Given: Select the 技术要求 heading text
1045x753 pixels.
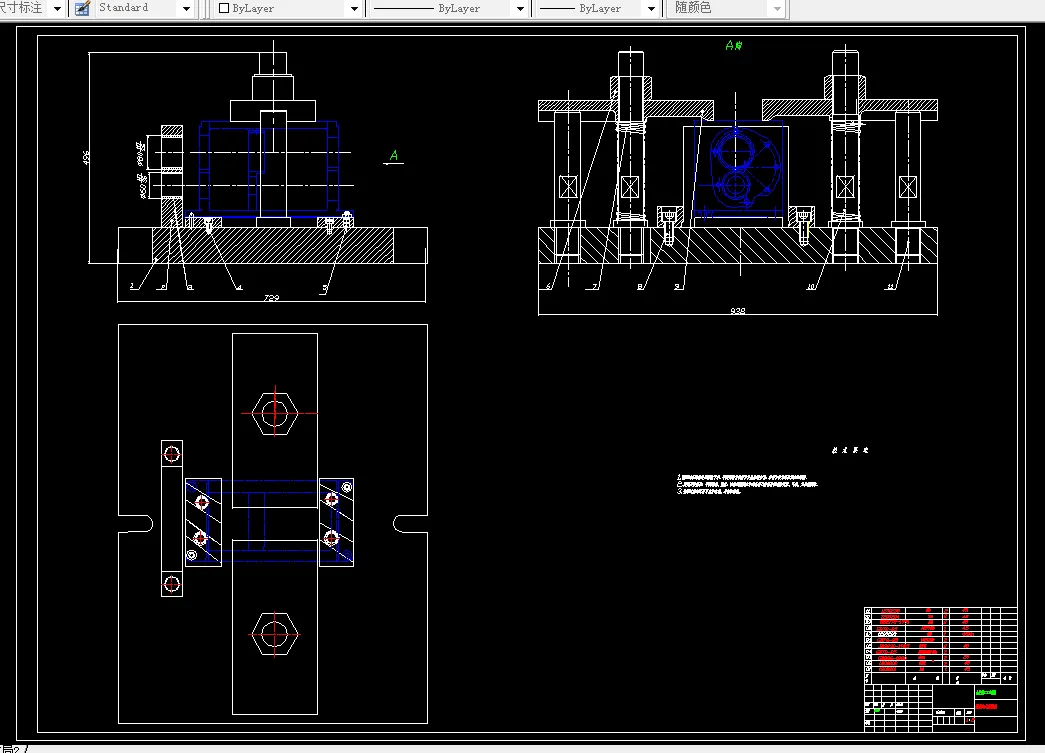Looking at the screenshot, I should [x=850, y=450].
